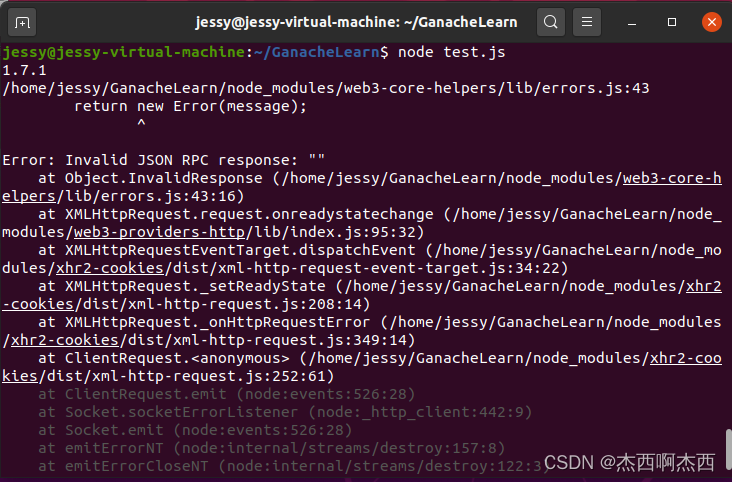Click 'XMLHttpRequestEventTarget.dispatchEvent' stack text

(x=240, y=250)
